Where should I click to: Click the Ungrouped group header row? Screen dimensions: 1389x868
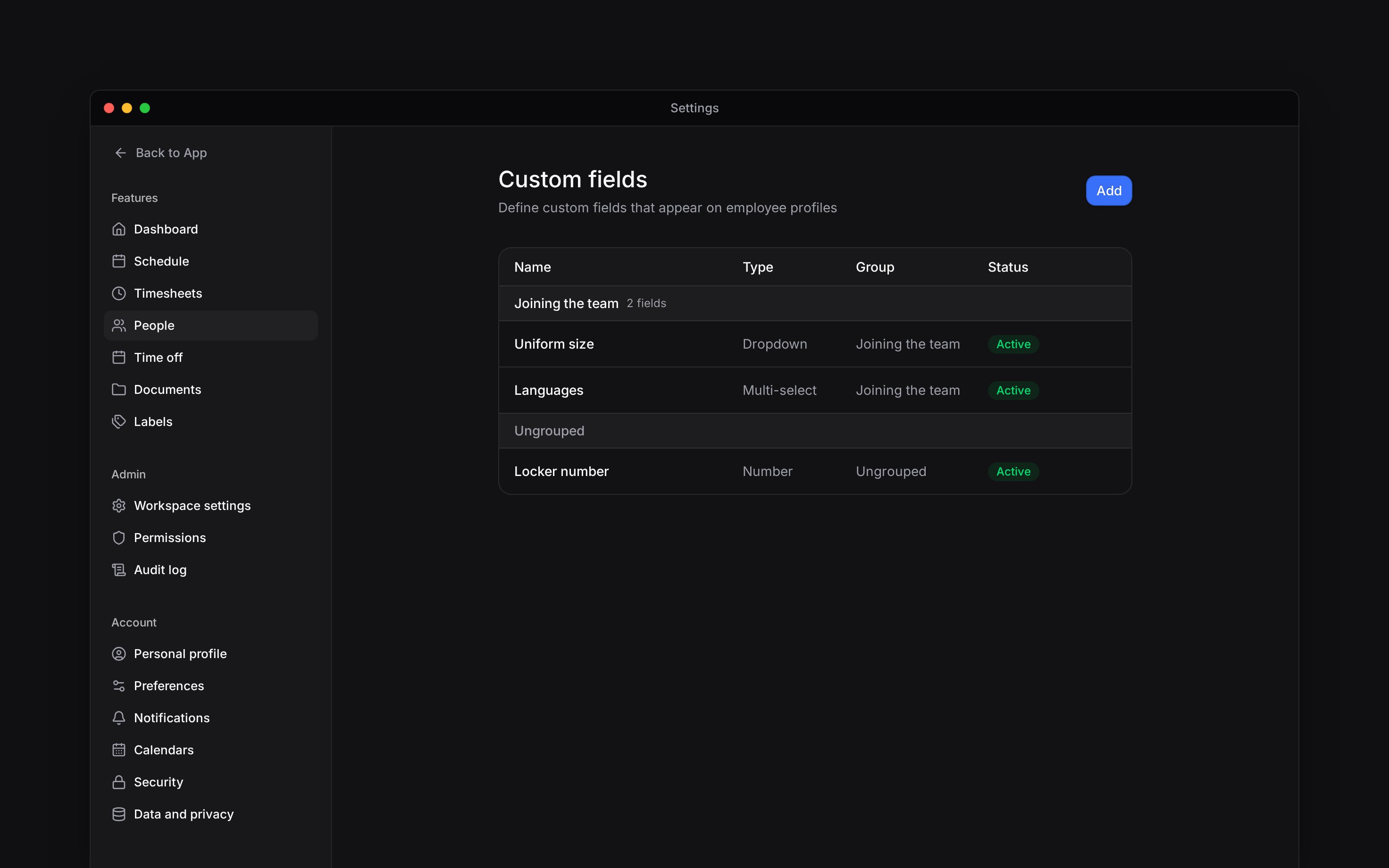click(815, 431)
